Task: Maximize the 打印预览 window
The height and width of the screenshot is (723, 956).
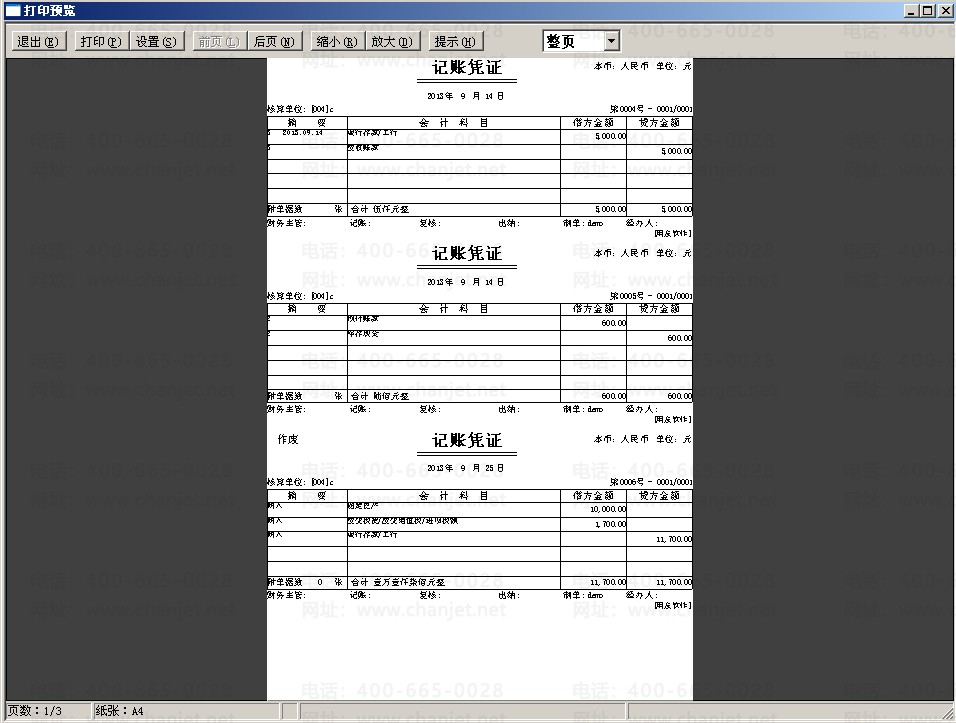Action: coord(927,11)
